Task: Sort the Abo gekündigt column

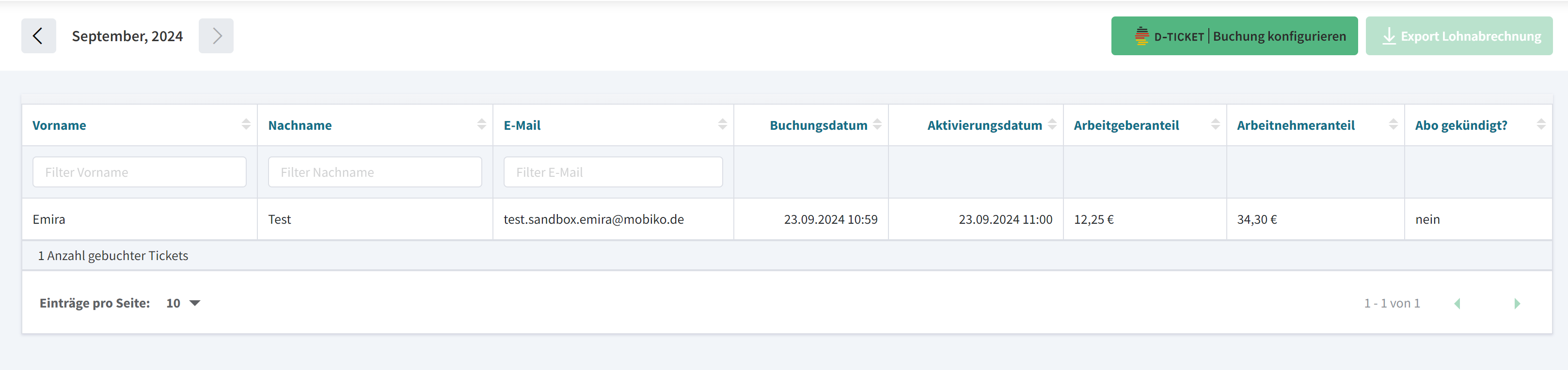Action: point(1540,125)
